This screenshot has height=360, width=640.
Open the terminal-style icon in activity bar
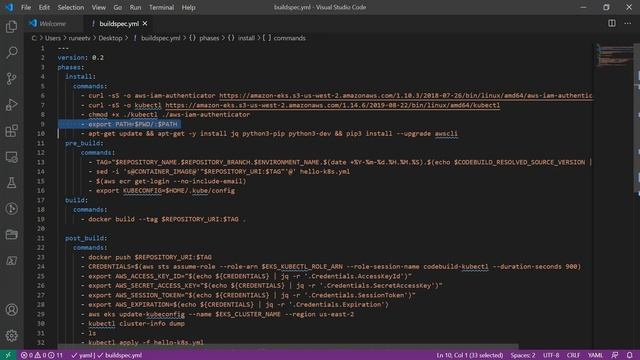pos(11,261)
